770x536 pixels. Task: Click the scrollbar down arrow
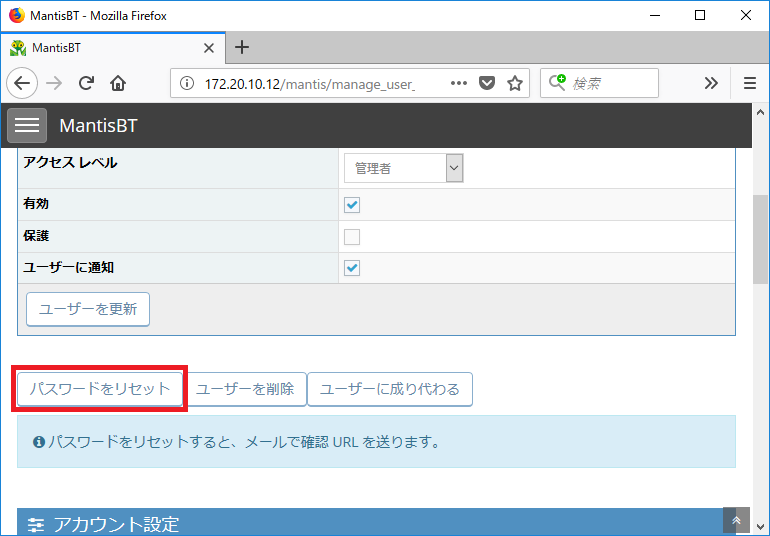(760, 527)
